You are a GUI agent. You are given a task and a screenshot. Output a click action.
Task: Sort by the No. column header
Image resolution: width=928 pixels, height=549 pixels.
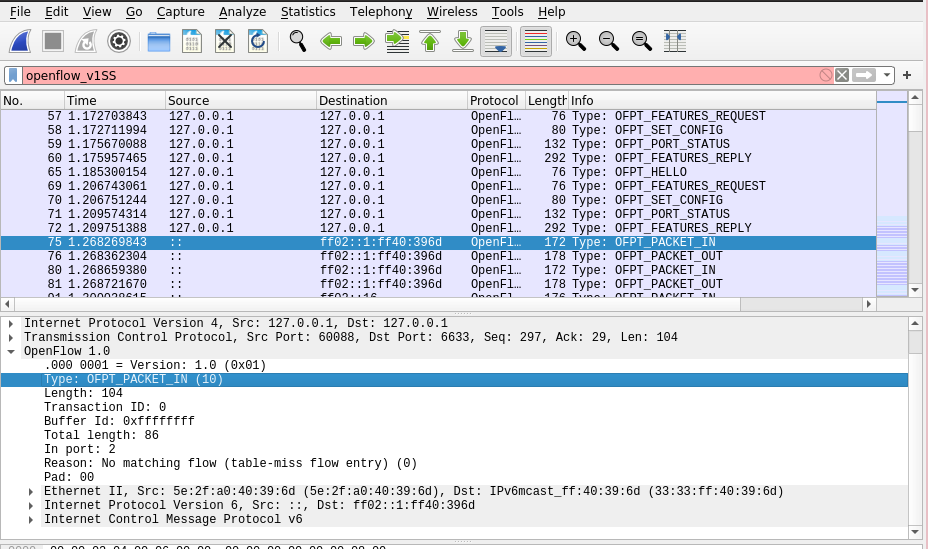click(x=32, y=101)
